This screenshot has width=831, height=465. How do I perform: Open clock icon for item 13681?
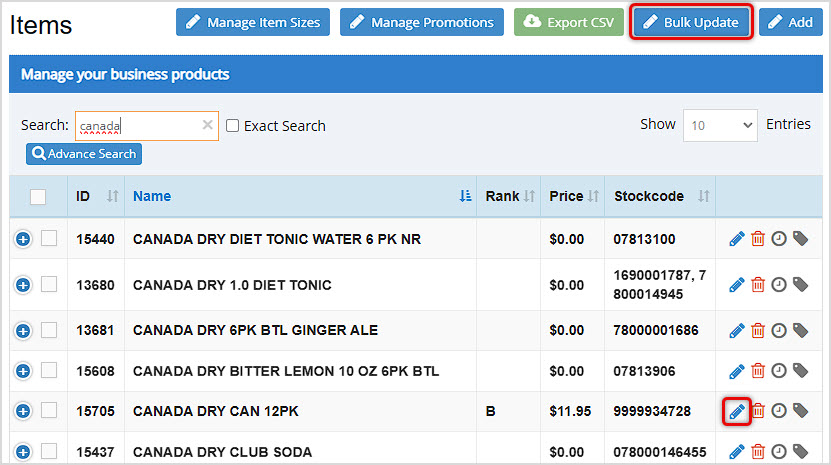point(779,331)
